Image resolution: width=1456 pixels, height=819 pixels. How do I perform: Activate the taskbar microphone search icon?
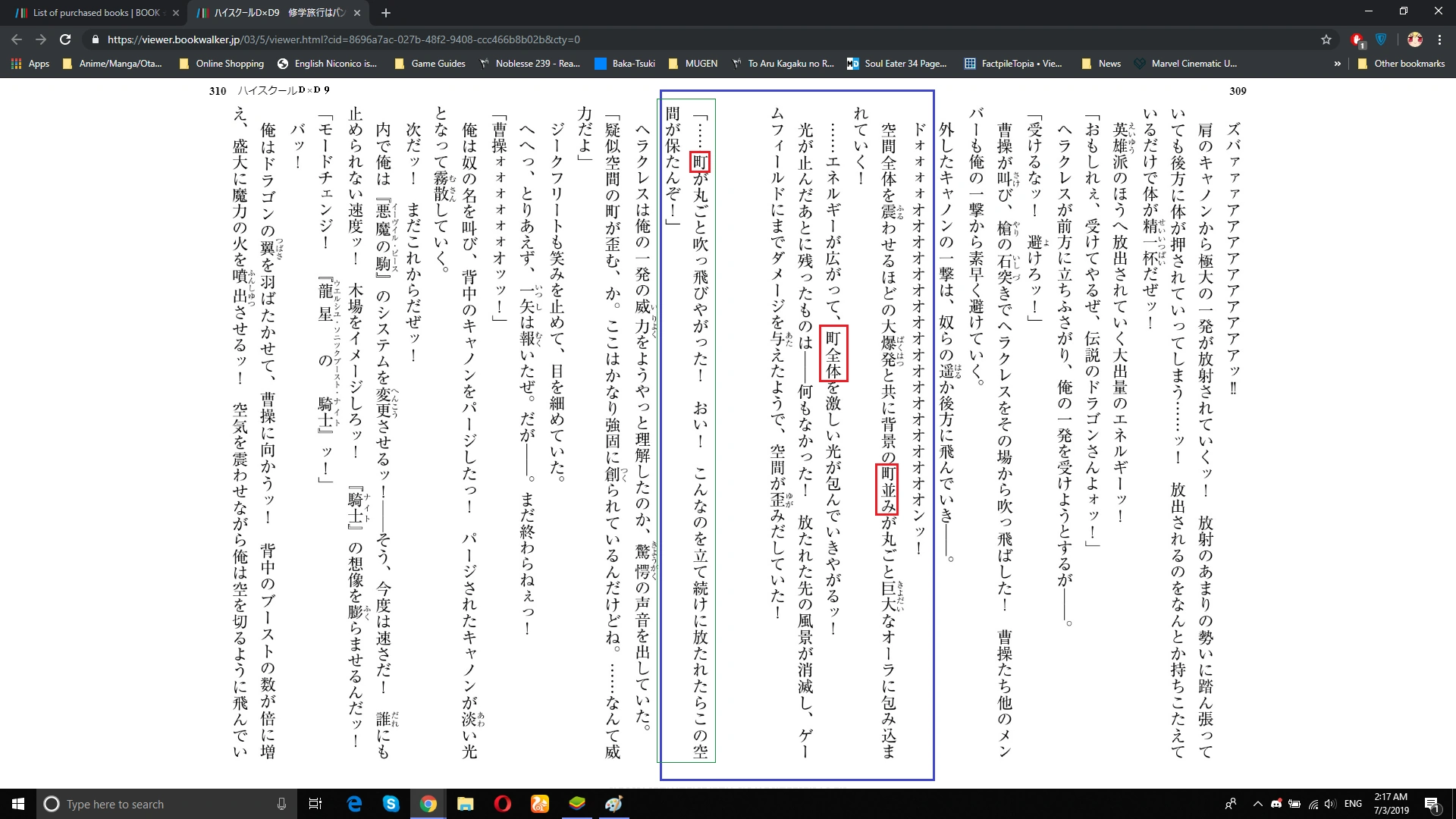281,804
